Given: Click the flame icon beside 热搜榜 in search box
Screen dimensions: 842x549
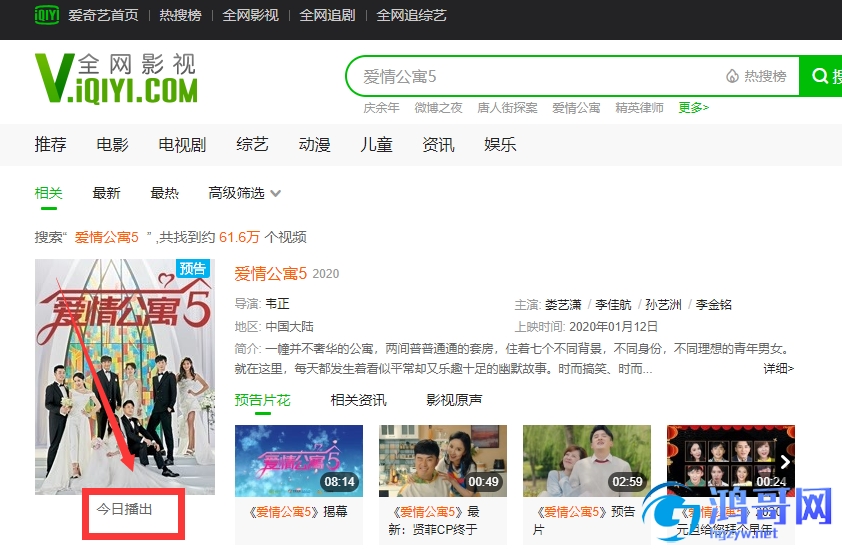Looking at the screenshot, I should [x=732, y=76].
